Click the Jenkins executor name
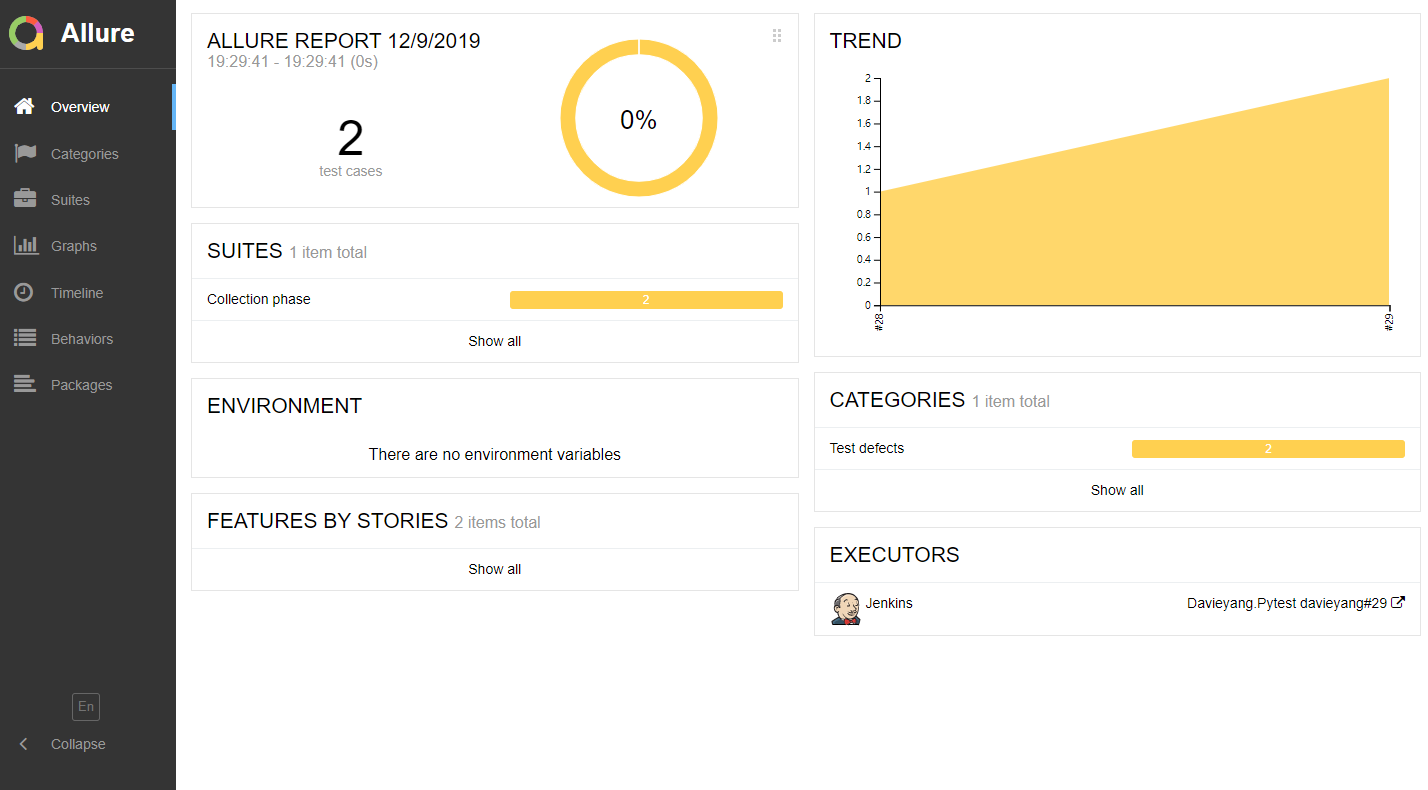The image size is (1428, 790). (889, 603)
